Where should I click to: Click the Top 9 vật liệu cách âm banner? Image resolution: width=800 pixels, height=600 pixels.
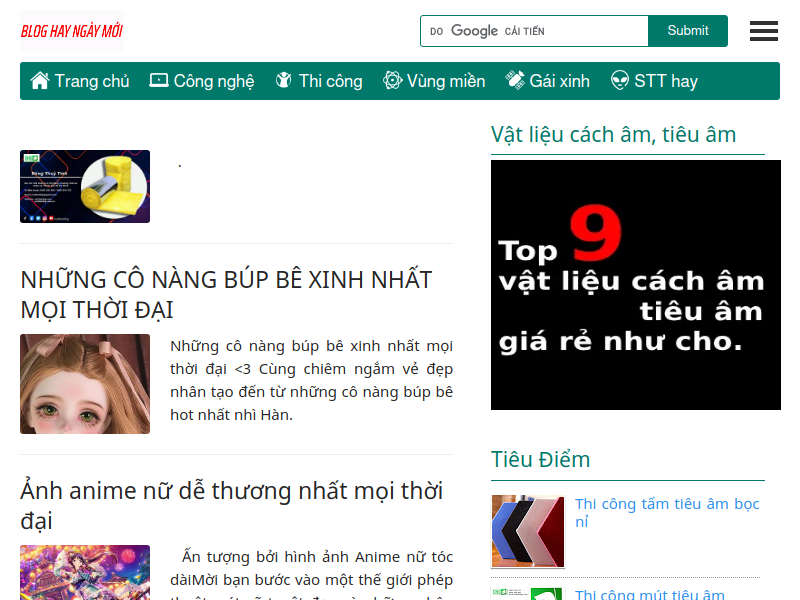(x=636, y=285)
